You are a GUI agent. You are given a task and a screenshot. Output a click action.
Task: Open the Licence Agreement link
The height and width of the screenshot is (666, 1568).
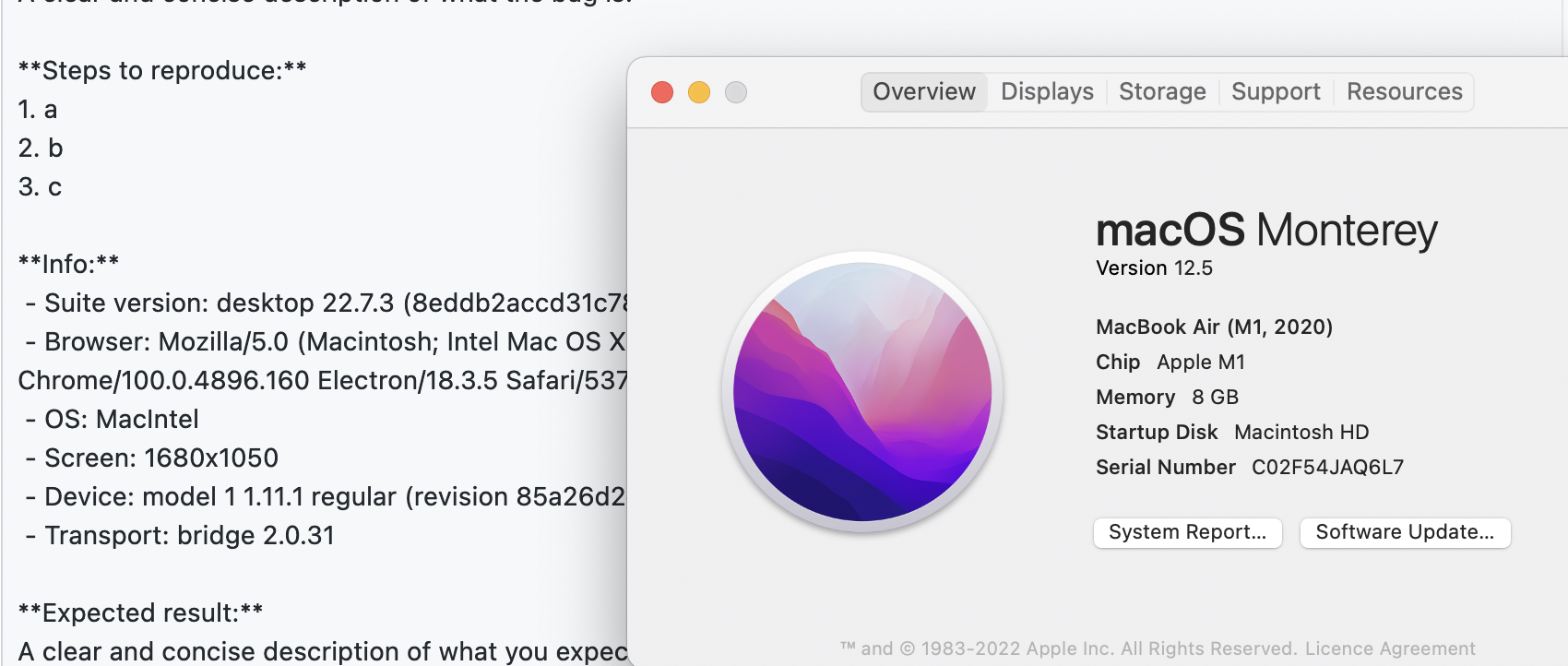point(1390,648)
